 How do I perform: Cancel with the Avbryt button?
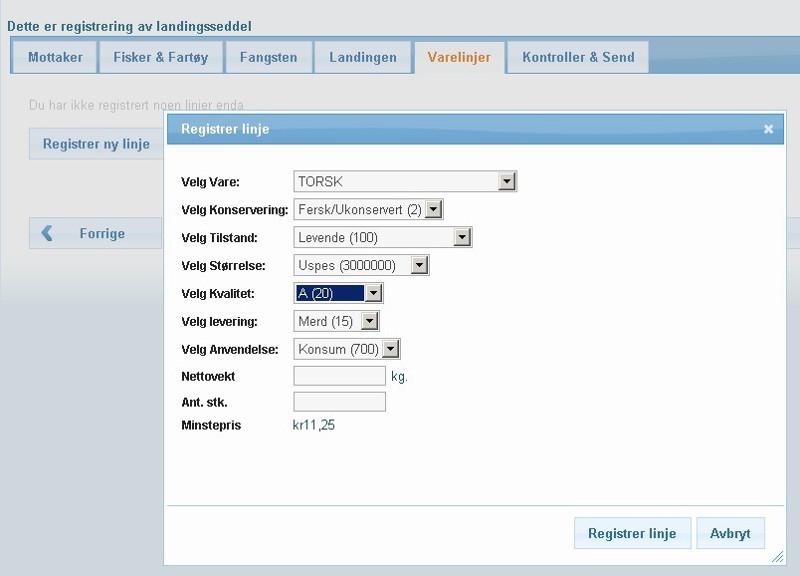(x=730, y=533)
